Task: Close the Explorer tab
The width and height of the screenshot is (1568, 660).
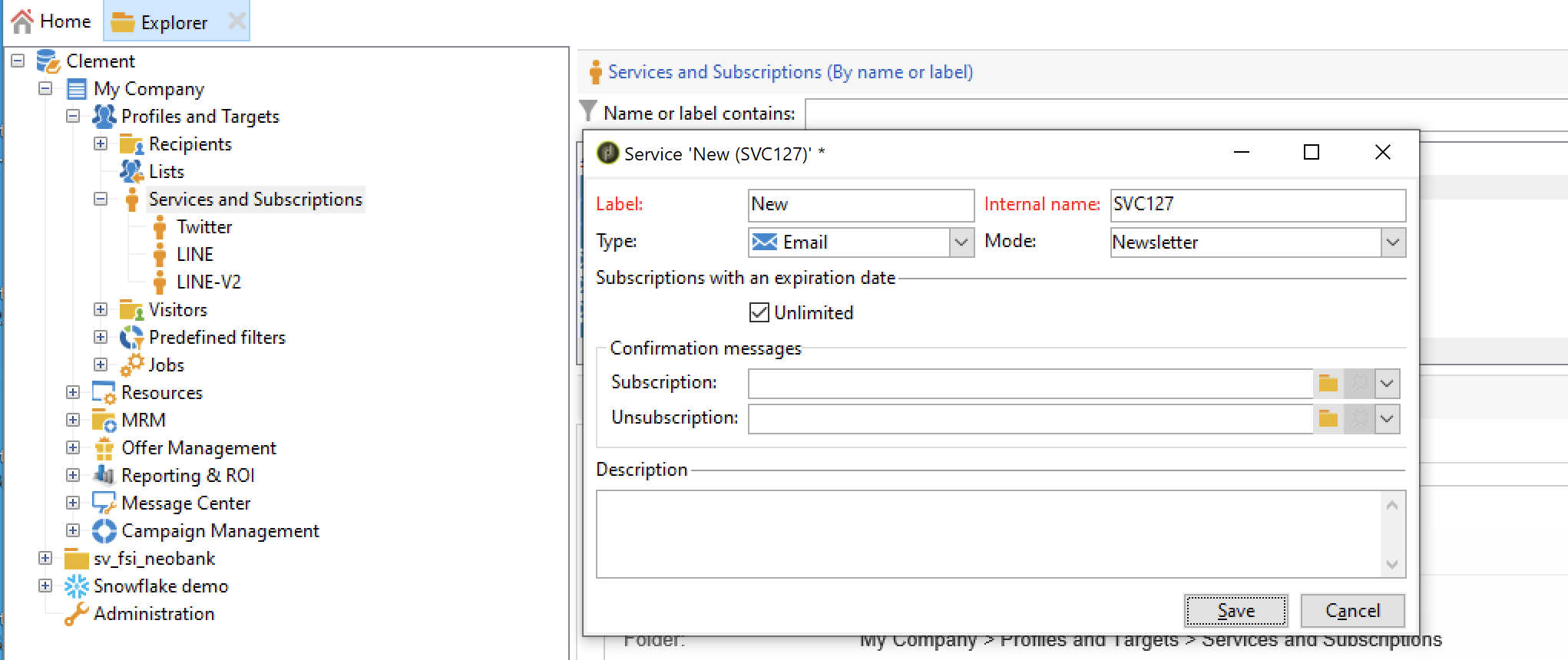Action: (x=237, y=21)
